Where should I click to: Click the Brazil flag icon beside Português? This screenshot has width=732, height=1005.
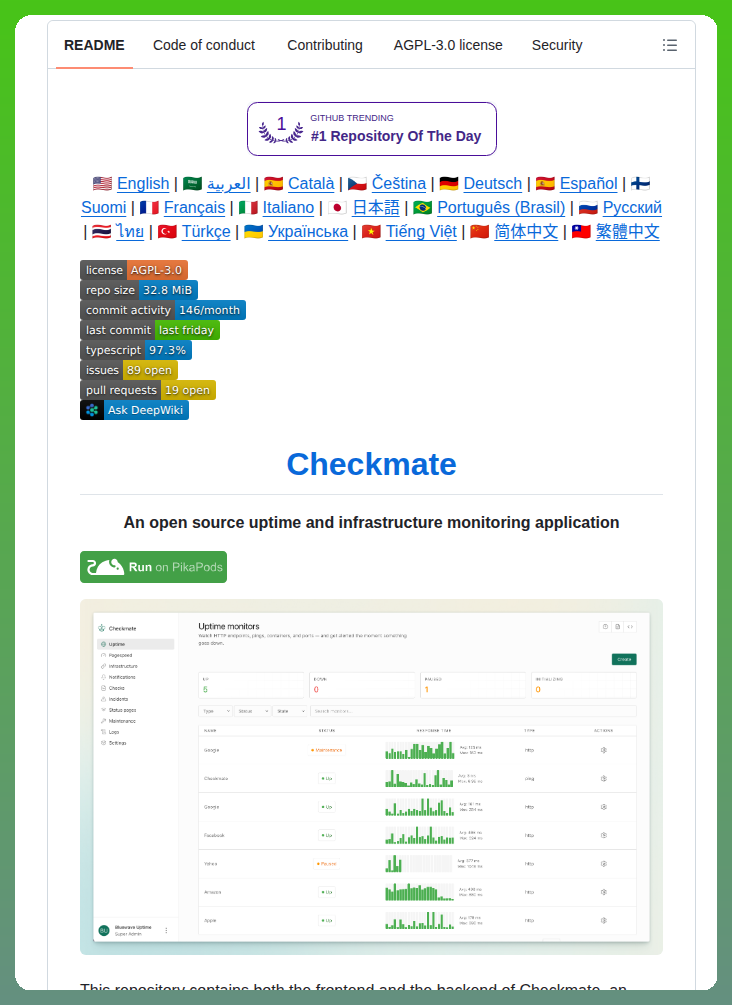[422, 208]
